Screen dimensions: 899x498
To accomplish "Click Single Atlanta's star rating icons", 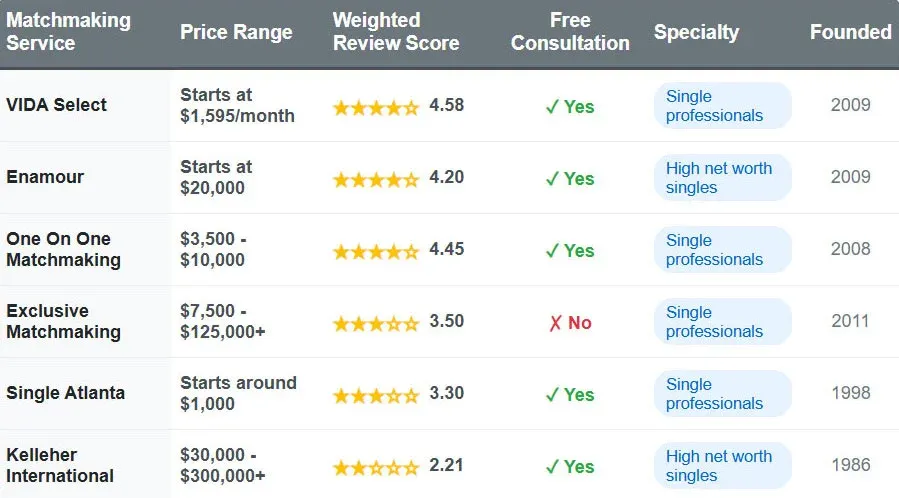I will pos(376,395).
